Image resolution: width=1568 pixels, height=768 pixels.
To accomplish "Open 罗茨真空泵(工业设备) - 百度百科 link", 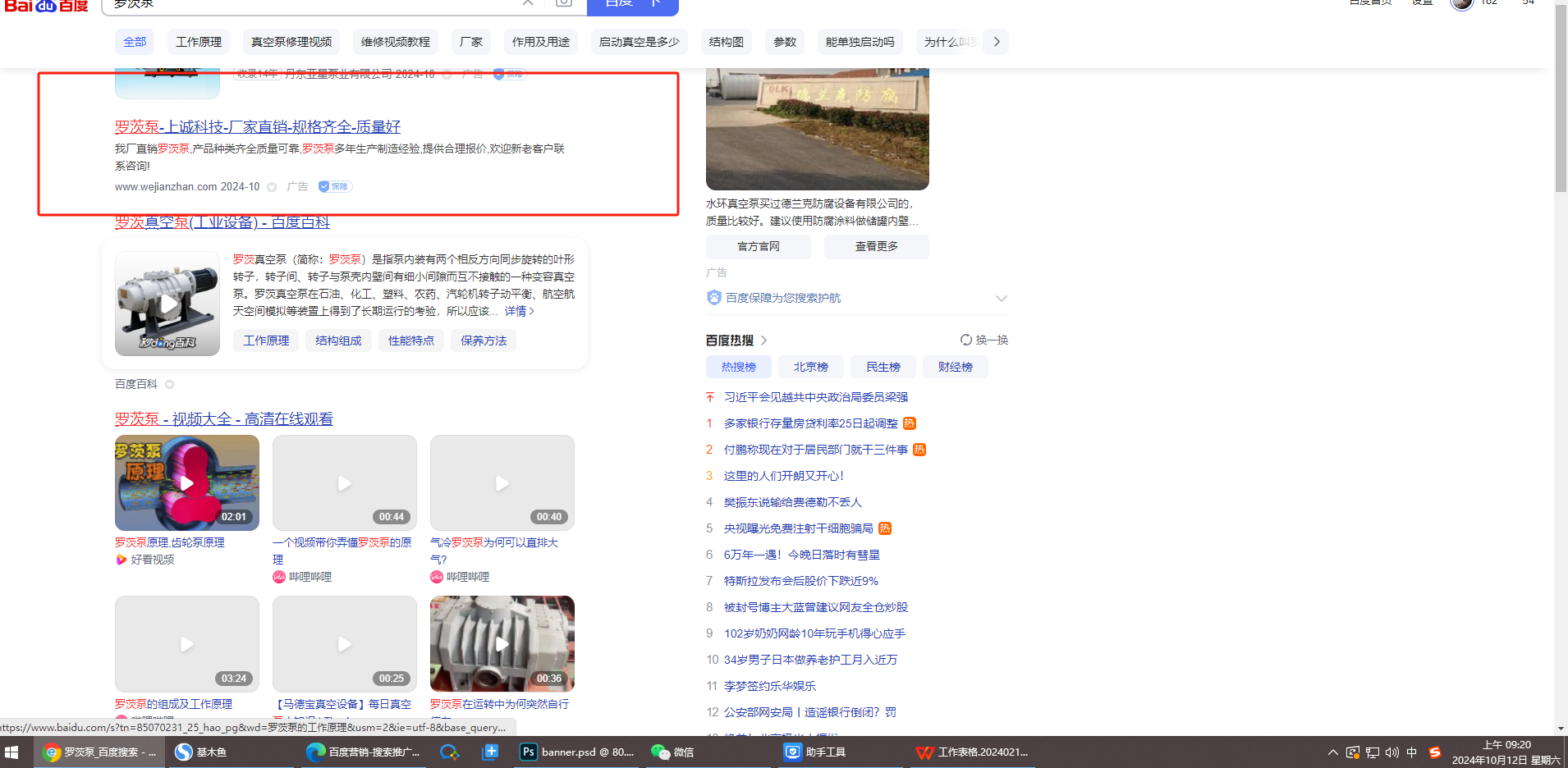I will [x=222, y=222].
